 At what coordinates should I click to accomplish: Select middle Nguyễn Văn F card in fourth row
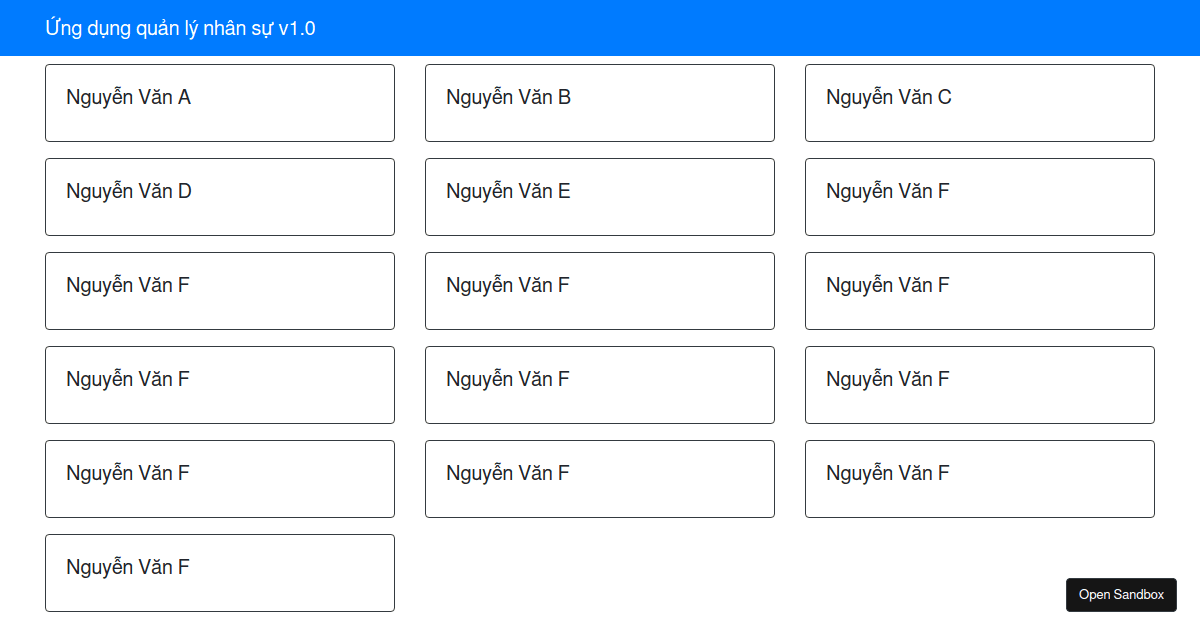(600, 385)
